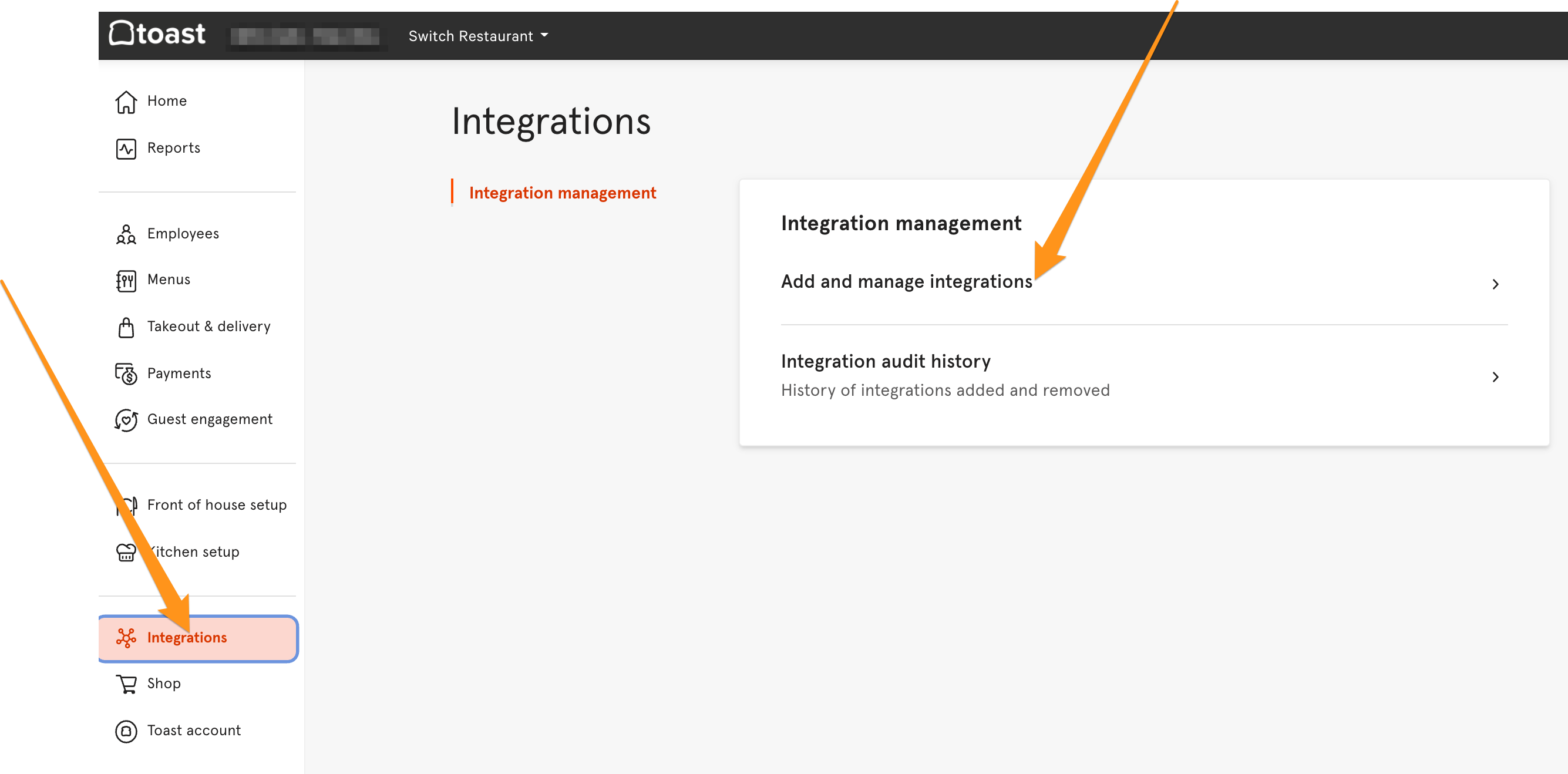Click the Home house icon

click(126, 102)
